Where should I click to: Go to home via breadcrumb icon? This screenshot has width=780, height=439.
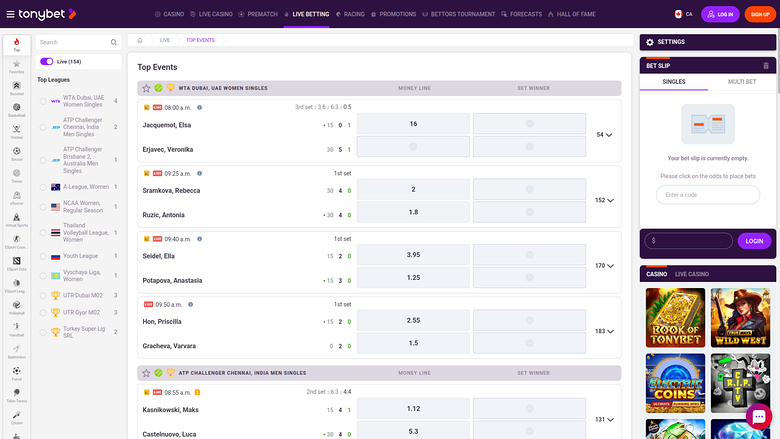[140, 40]
